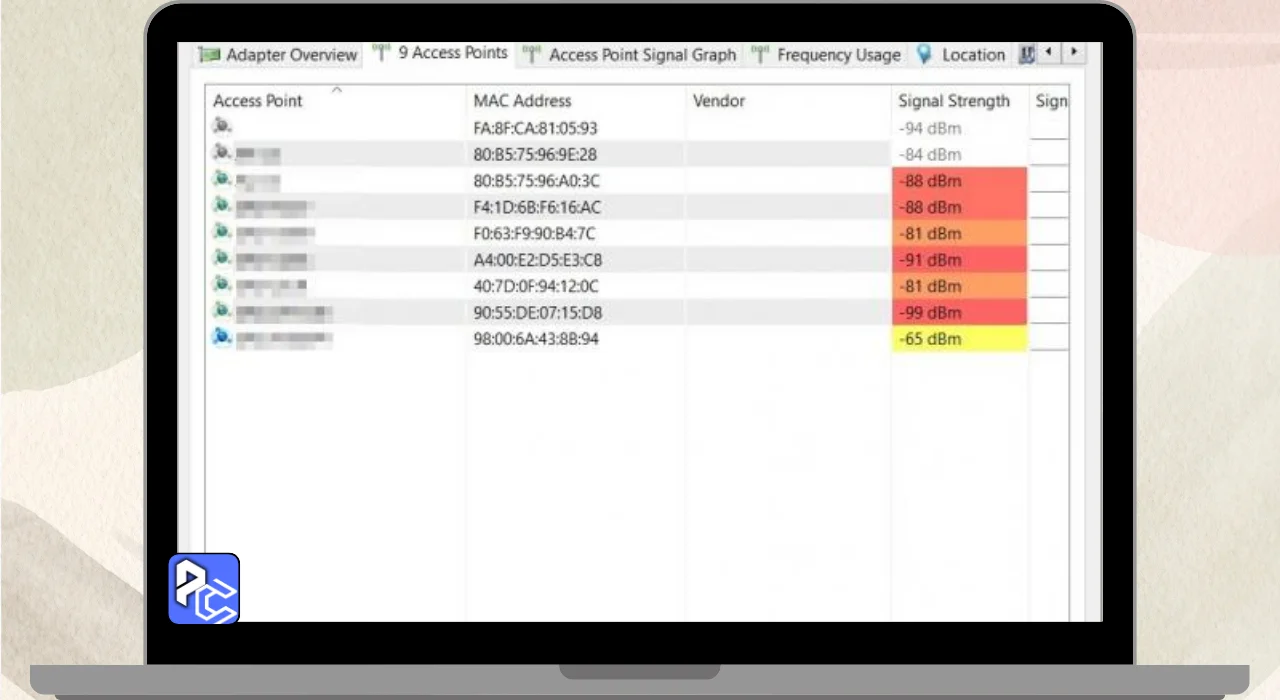Click access point icon for 80:B5:75:96:9E:28

(x=222, y=153)
